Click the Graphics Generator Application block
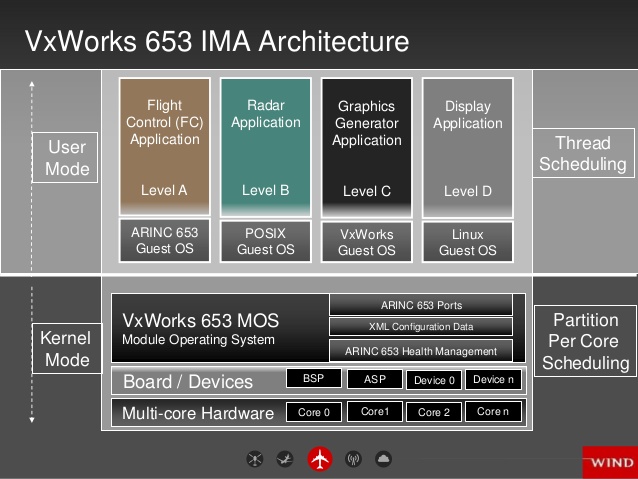Image resolution: width=638 pixels, height=479 pixels. (367, 148)
